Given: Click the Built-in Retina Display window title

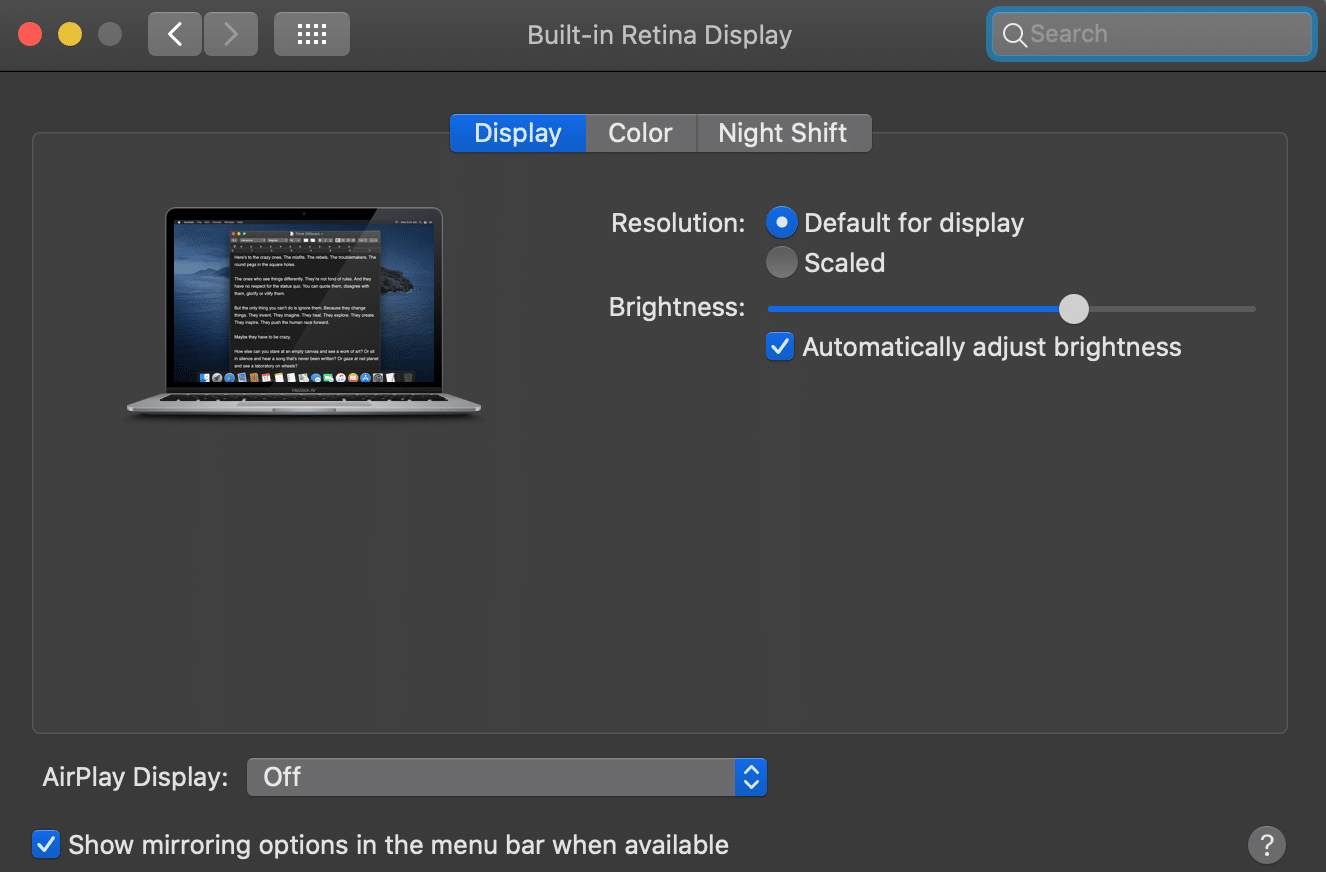Looking at the screenshot, I should point(659,35).
